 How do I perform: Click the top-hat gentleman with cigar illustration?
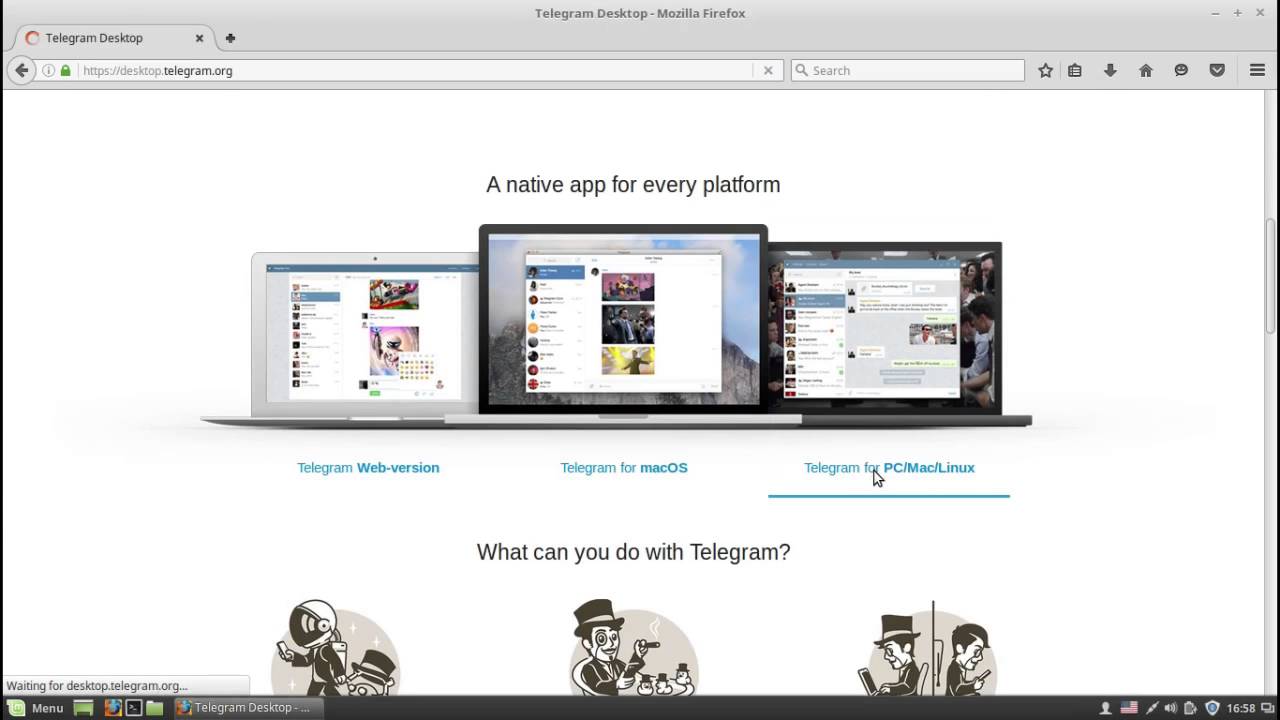(x=633, y=647)
